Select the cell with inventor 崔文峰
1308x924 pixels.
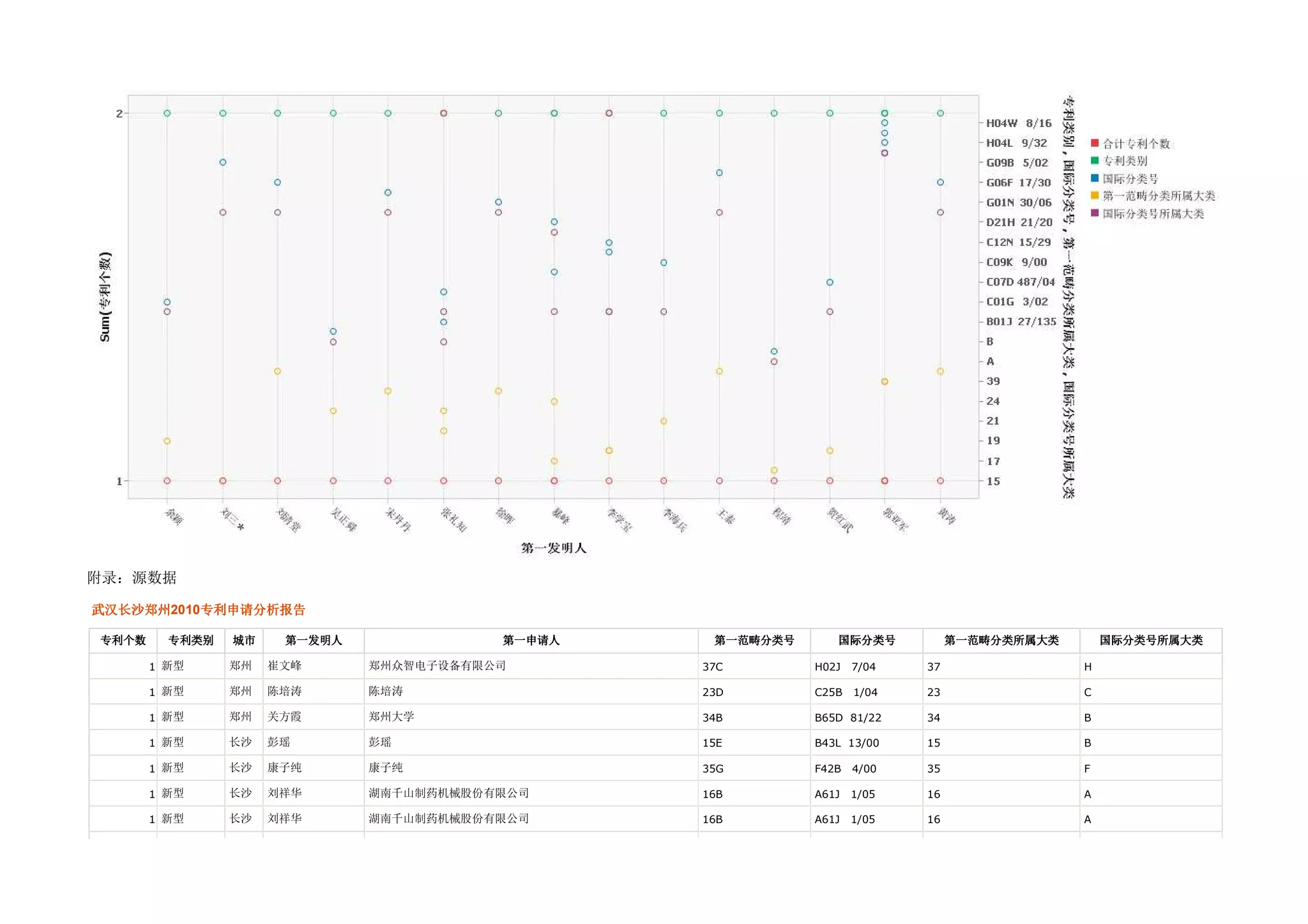click(284, 666)
